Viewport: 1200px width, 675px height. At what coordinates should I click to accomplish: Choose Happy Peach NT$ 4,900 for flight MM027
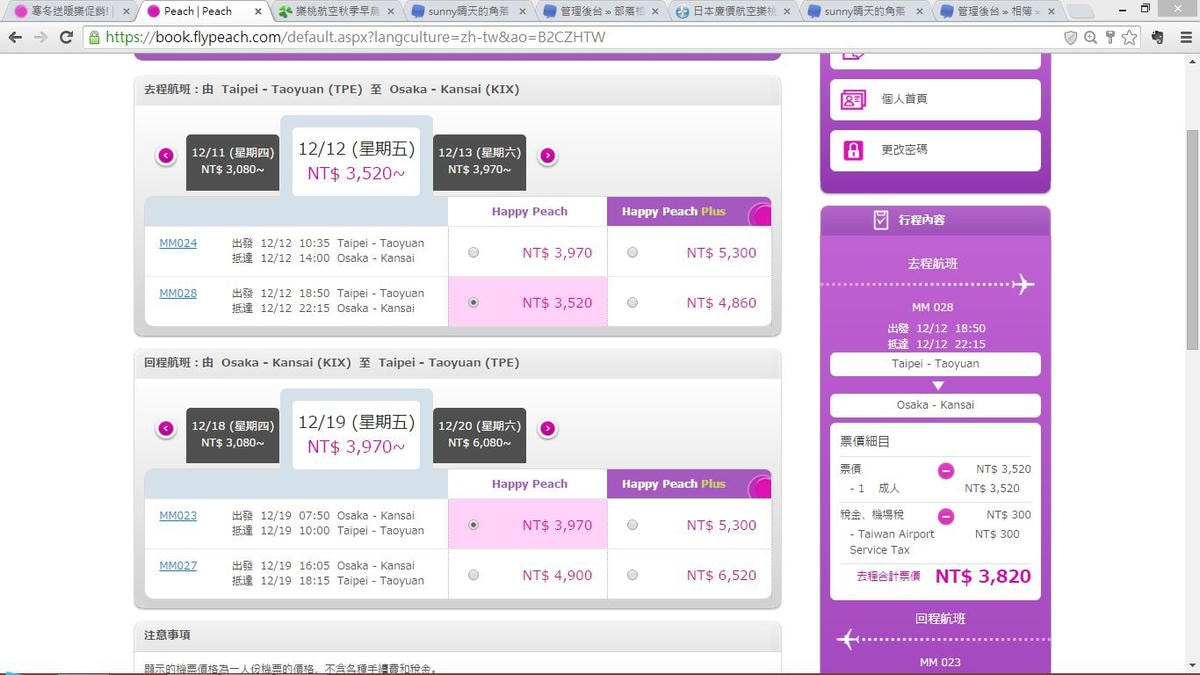point(474,575)
